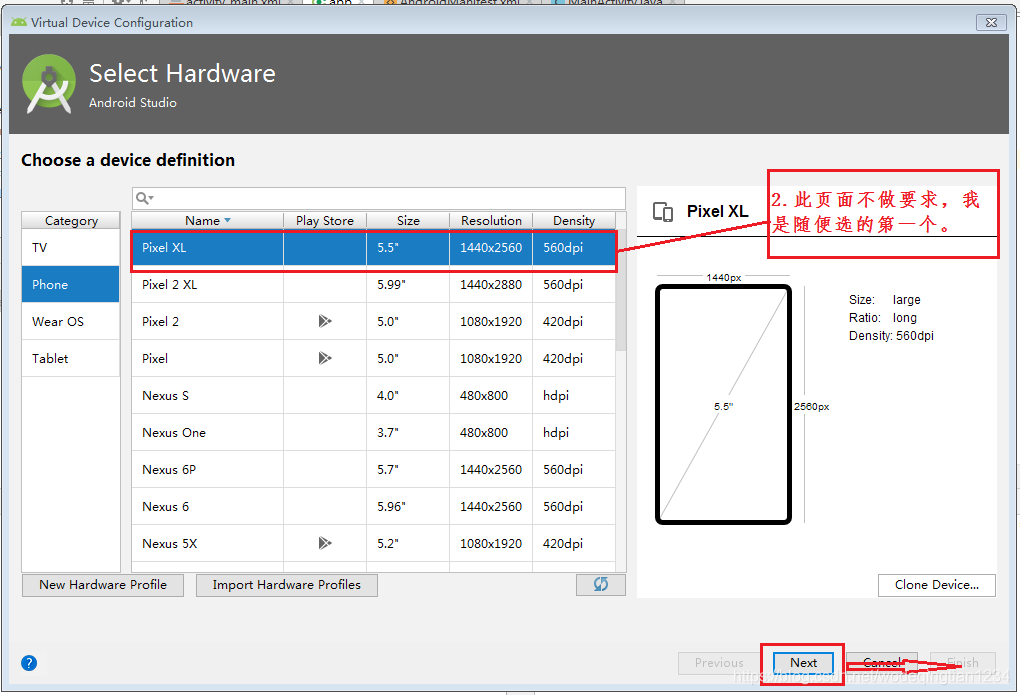The height and width of the screenshot is (695, 1020).
Task: Select the Nexus 5X device name
Action: [170, 543]
